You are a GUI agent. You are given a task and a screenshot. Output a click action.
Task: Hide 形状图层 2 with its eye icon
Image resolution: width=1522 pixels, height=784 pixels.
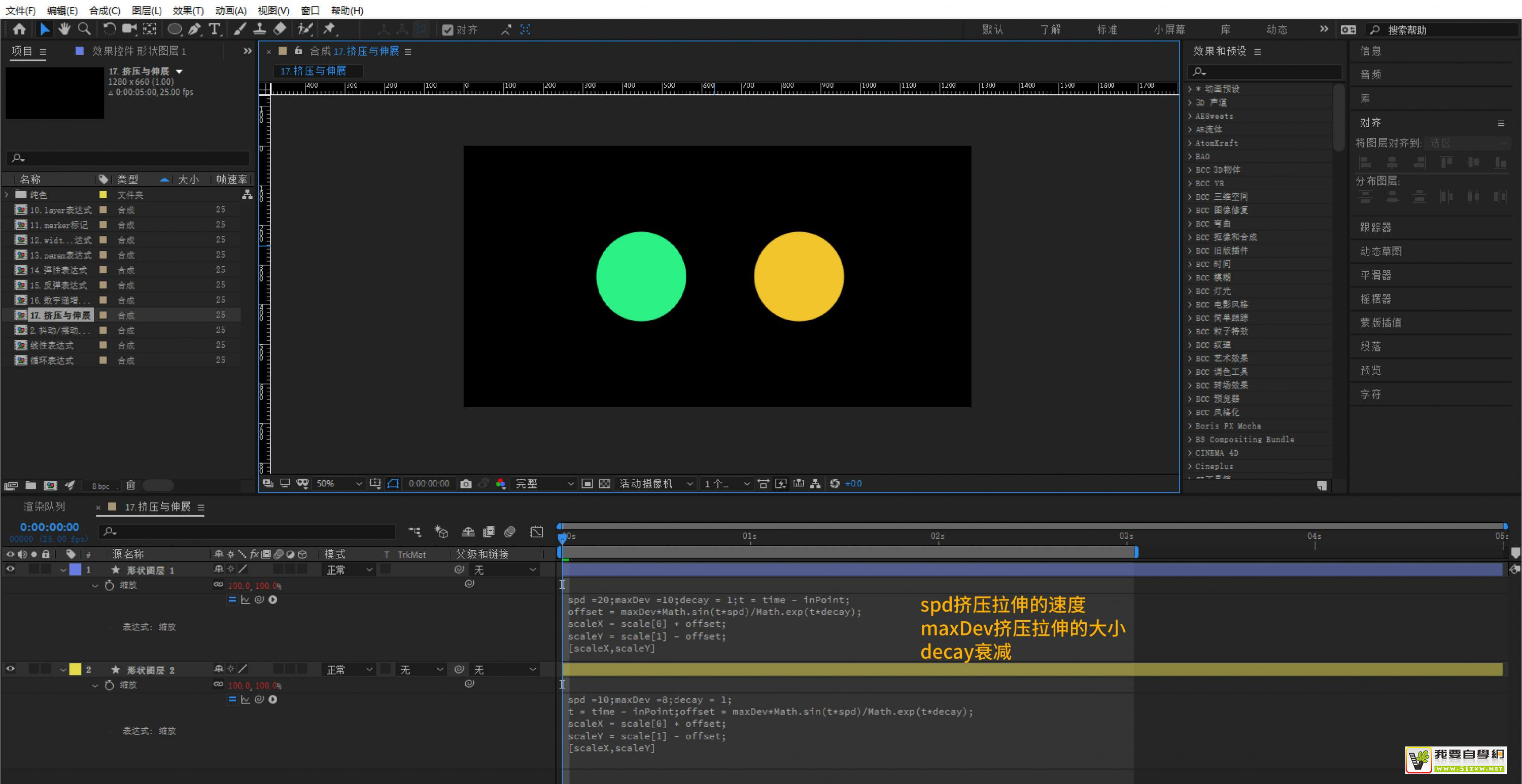click(x=10, y=669)
